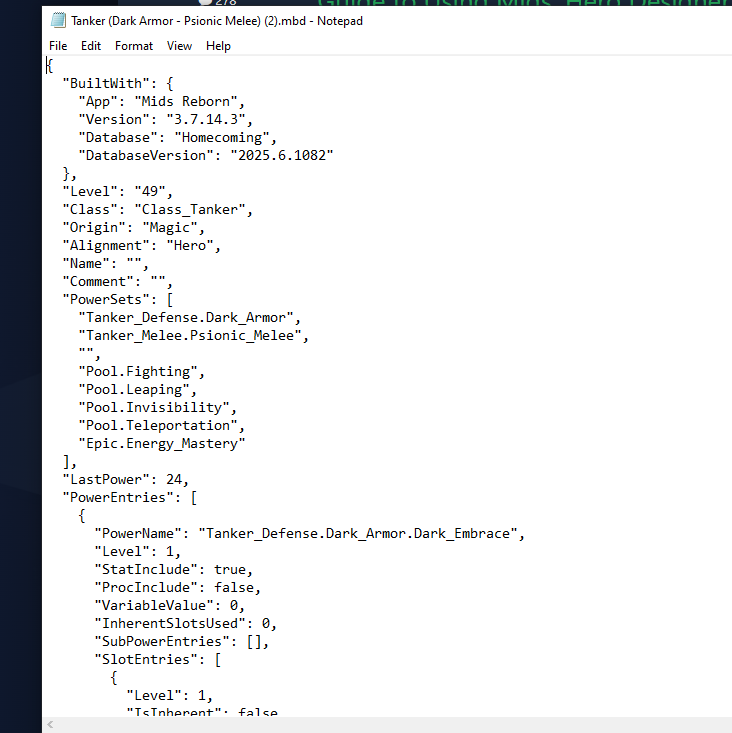
Task: Click the "Name" key line
Action: (106, 264)
